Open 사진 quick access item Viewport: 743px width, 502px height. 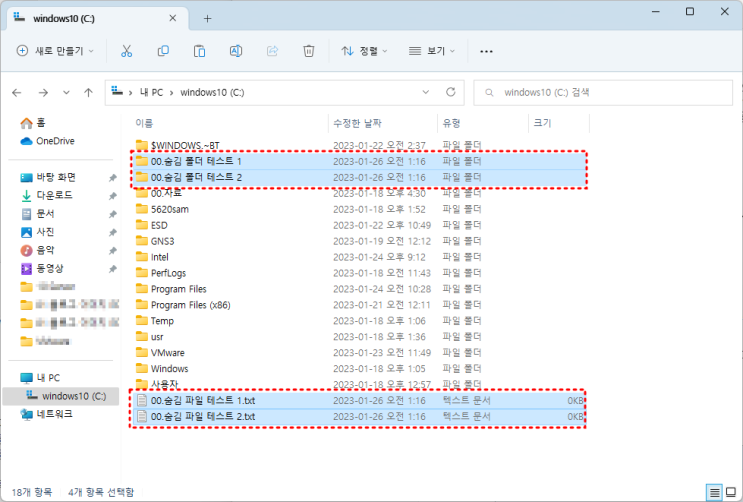point(38,232)
